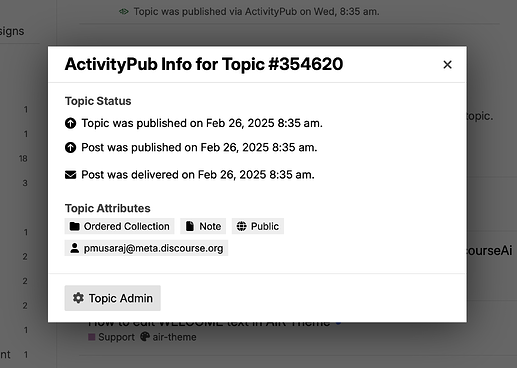Click the folder icon beside Ordered Collection
The image size is (517, 368).
[x=74, y=226]
